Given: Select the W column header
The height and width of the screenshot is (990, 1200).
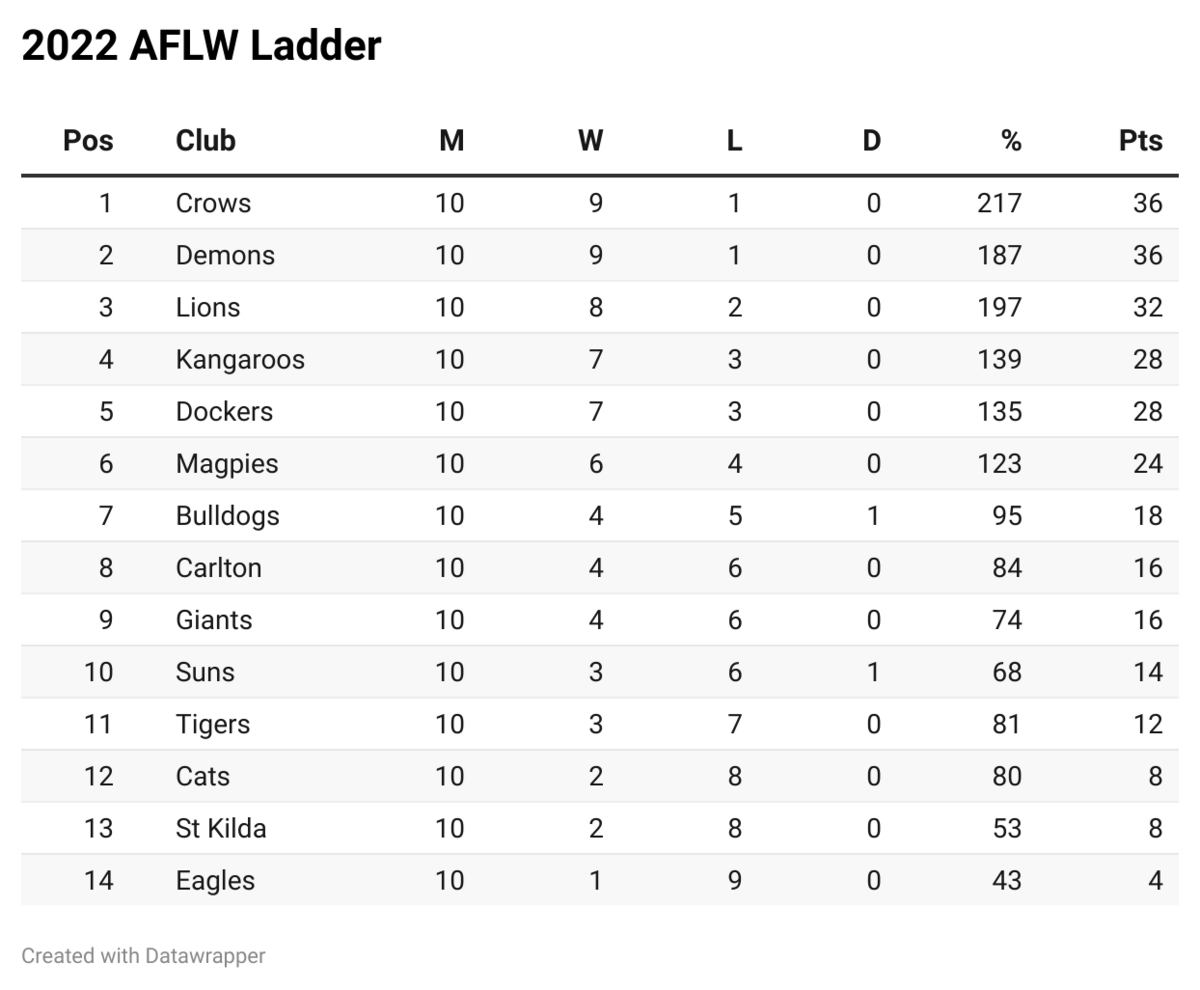Looking at the screenshot, I should pos(591,141).
